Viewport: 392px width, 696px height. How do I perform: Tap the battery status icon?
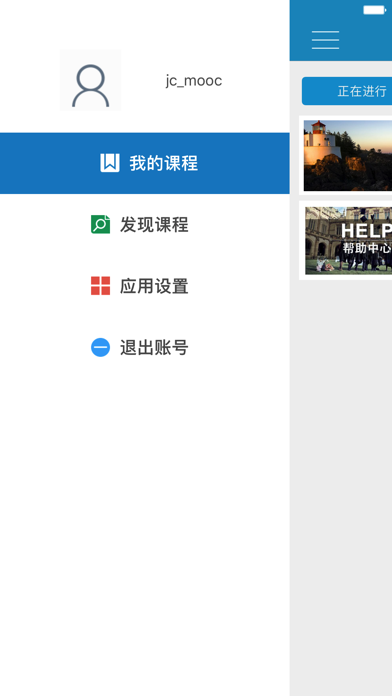[x=375, y=10]
